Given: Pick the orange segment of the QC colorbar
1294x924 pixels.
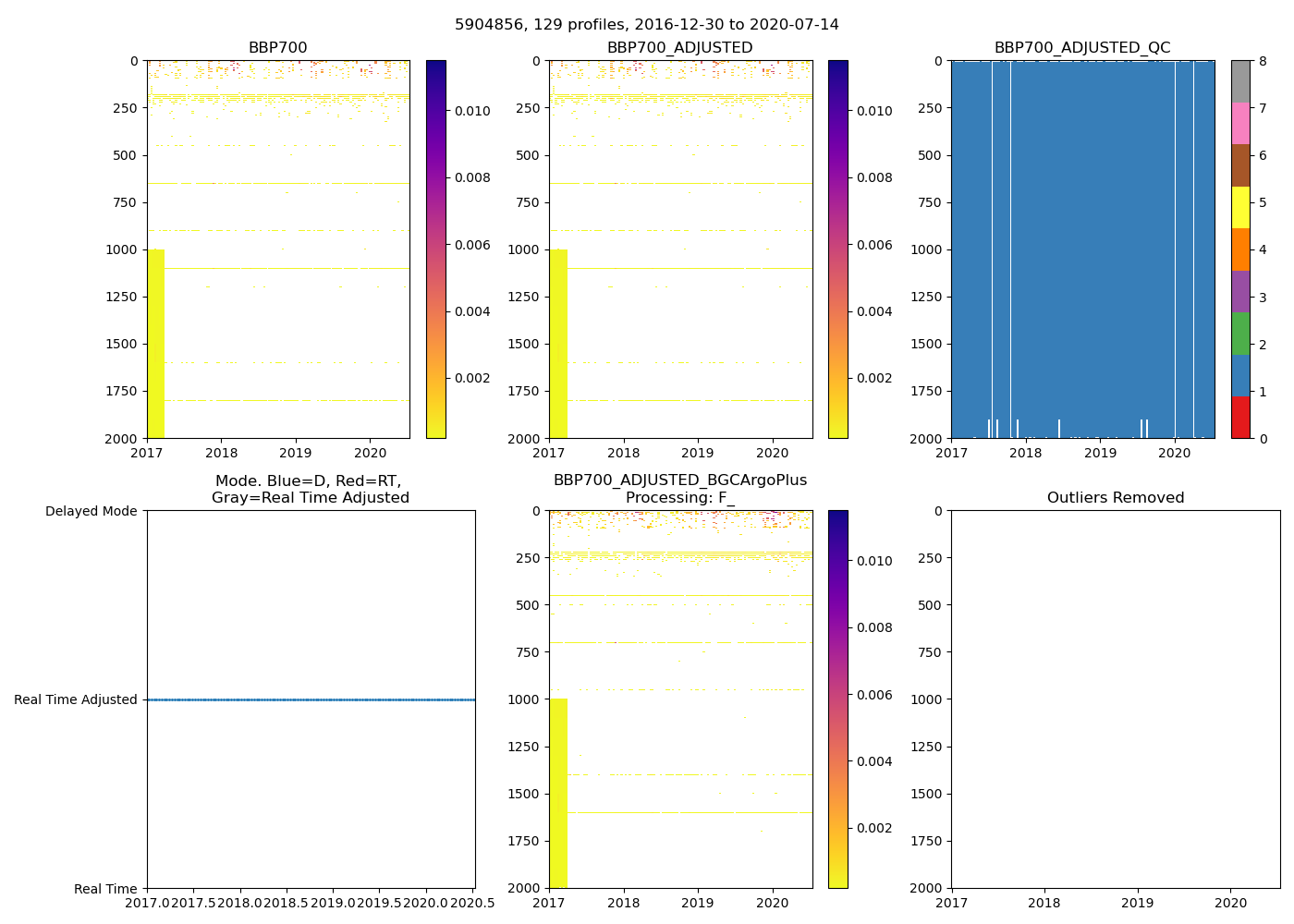Looking at the screenshot, I should coord(1239,249).
